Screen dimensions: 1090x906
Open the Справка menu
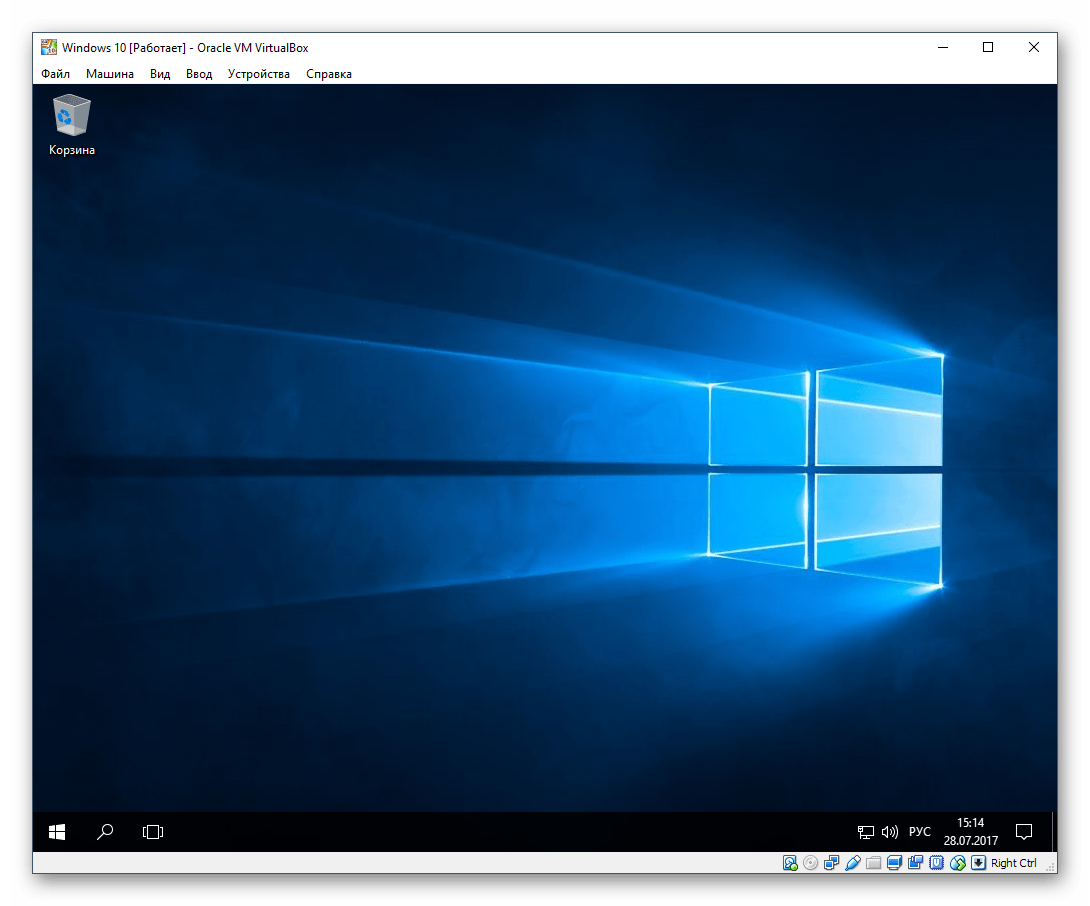(x=329, y=74)
